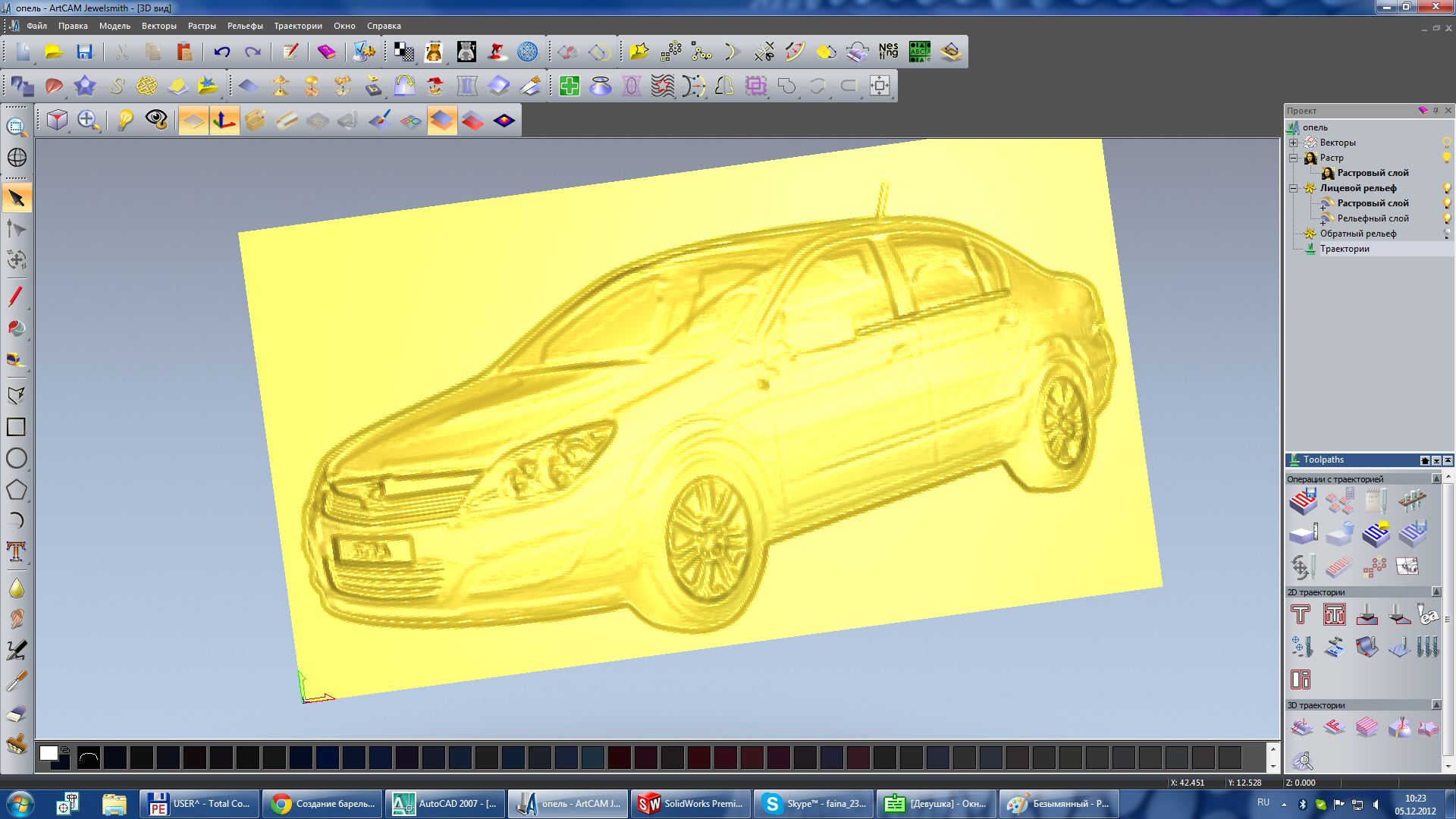Toggle visibility bulb for Лицевой рельеф
This screenshot has height=819, width=1456.
point(1446,188)
